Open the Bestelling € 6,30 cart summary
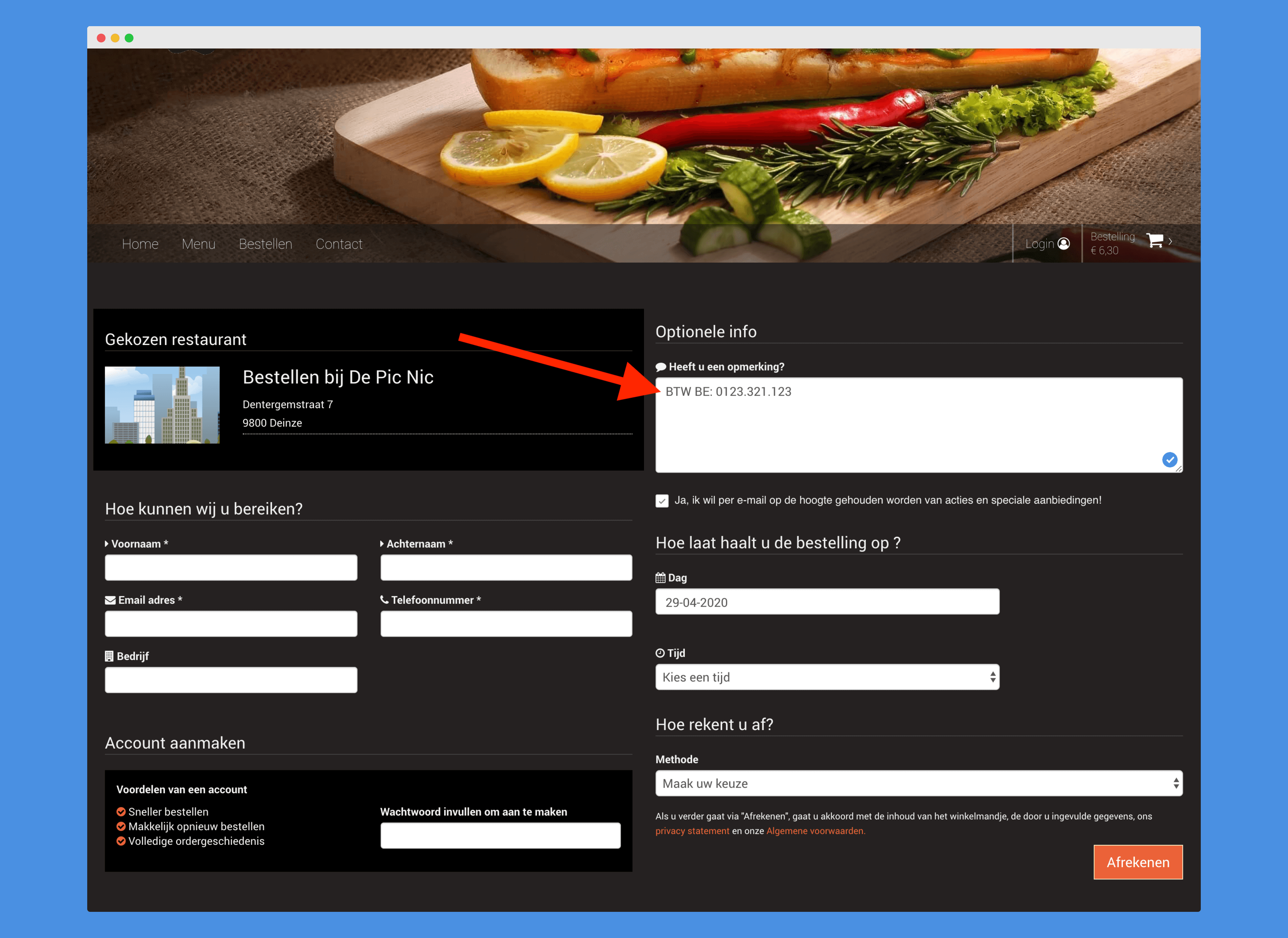Viewport: 1288px width, 938px height. point(1112,243)
